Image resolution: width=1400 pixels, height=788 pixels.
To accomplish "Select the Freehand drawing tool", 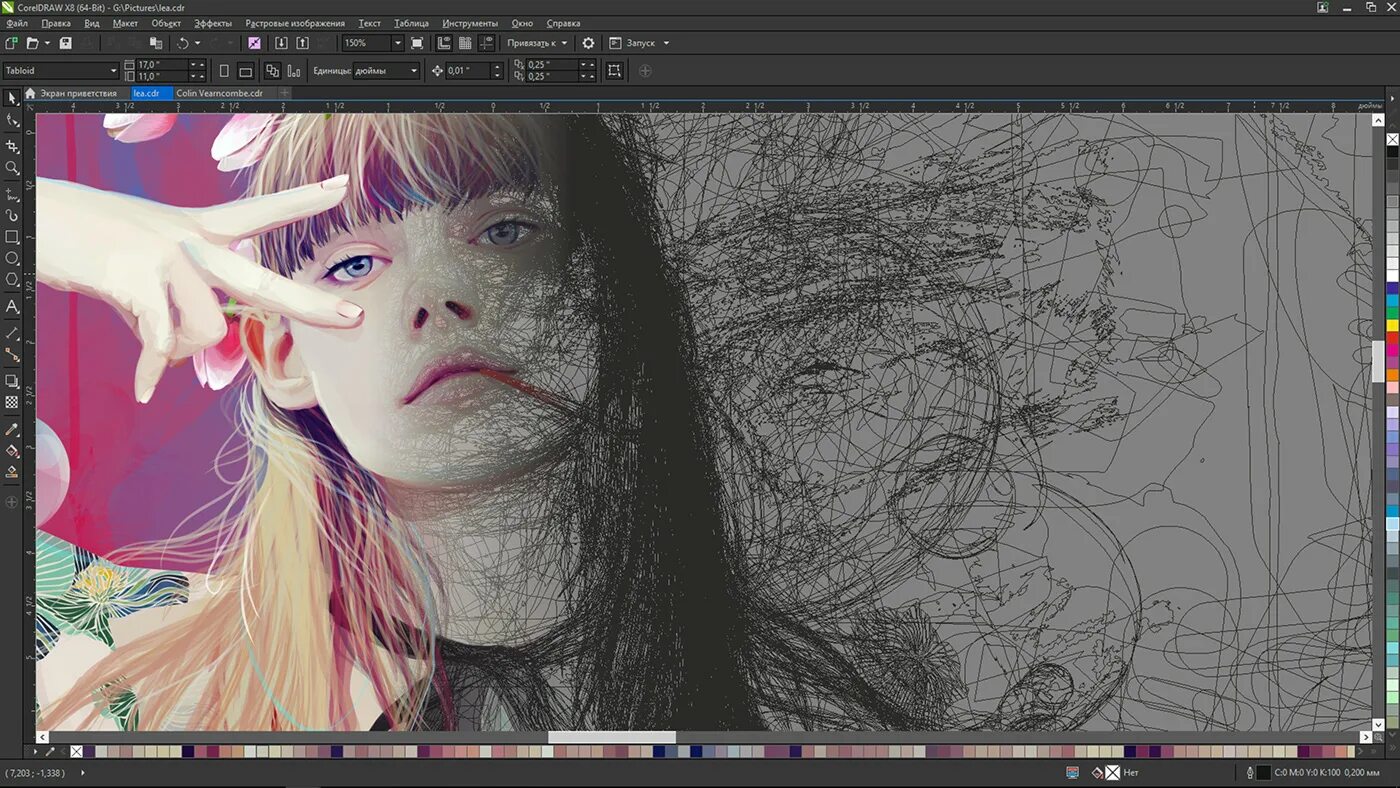I will point(12,193).
